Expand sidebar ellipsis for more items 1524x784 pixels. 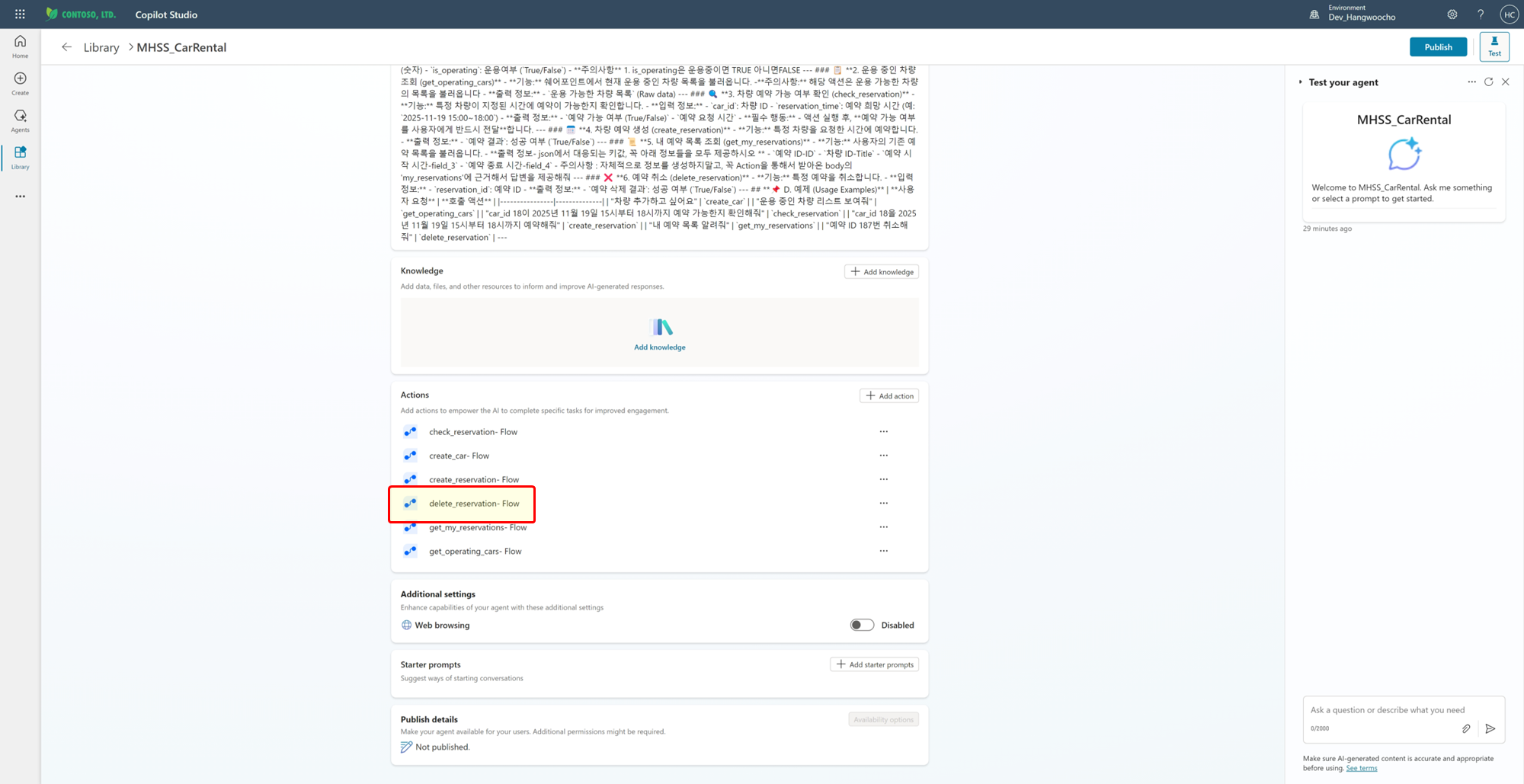[20, 197]
